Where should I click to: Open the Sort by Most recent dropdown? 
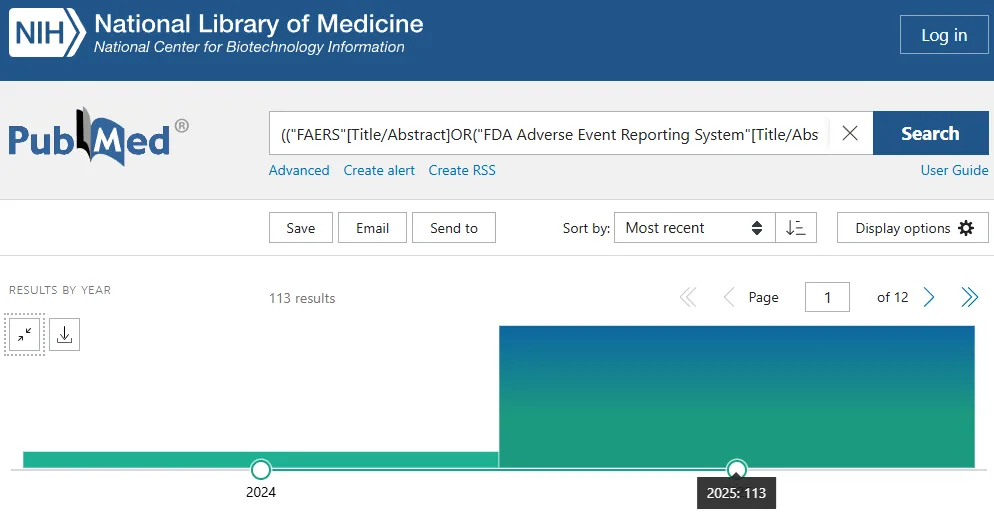[x=694, y=228]
